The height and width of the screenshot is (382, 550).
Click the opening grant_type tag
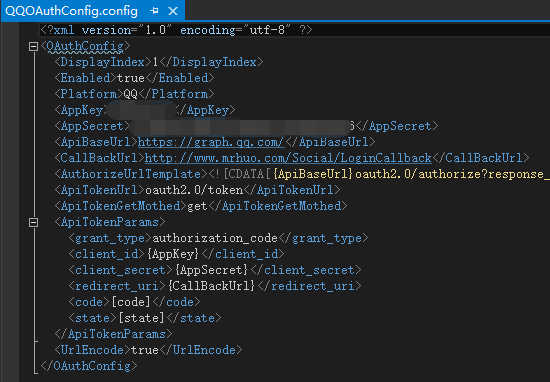110,239
